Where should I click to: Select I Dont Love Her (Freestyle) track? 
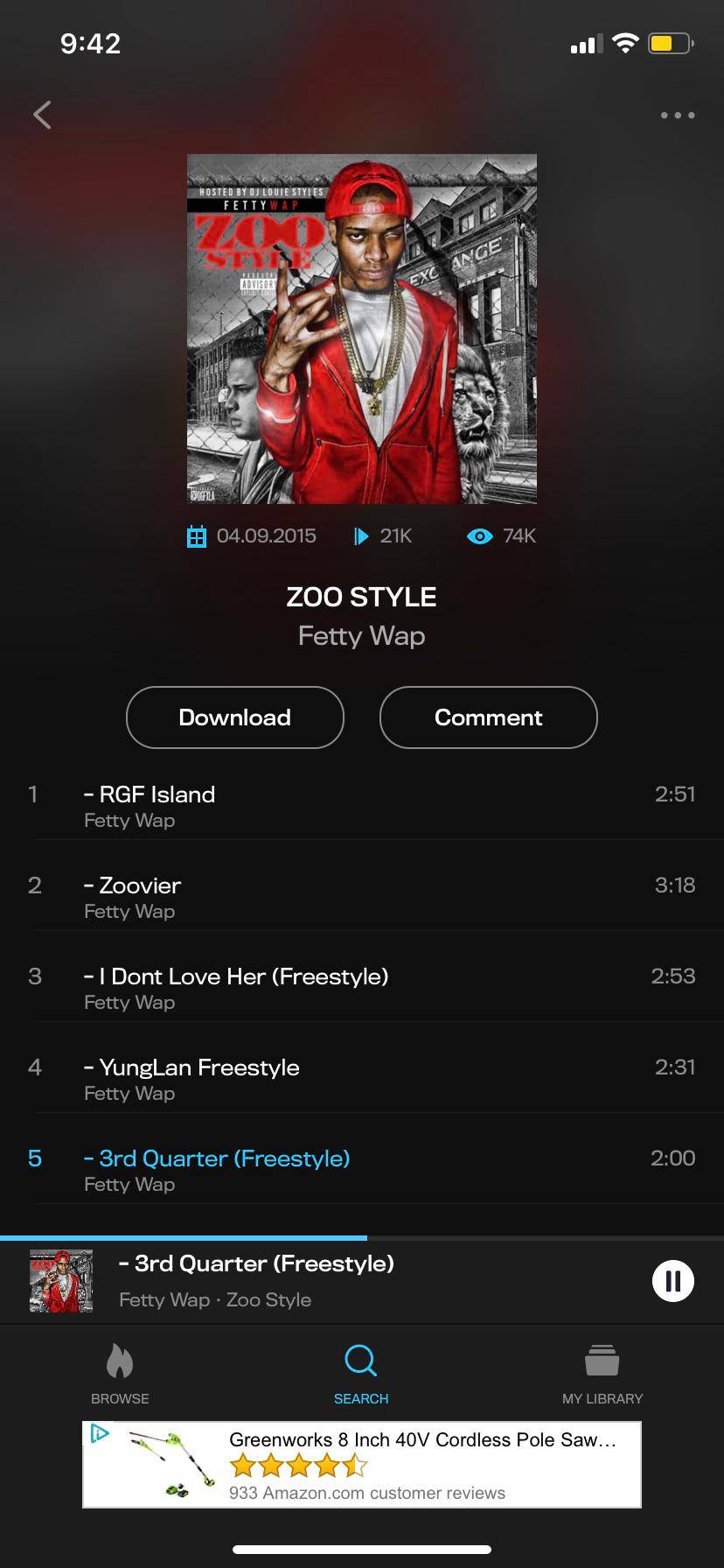[362, 987]
